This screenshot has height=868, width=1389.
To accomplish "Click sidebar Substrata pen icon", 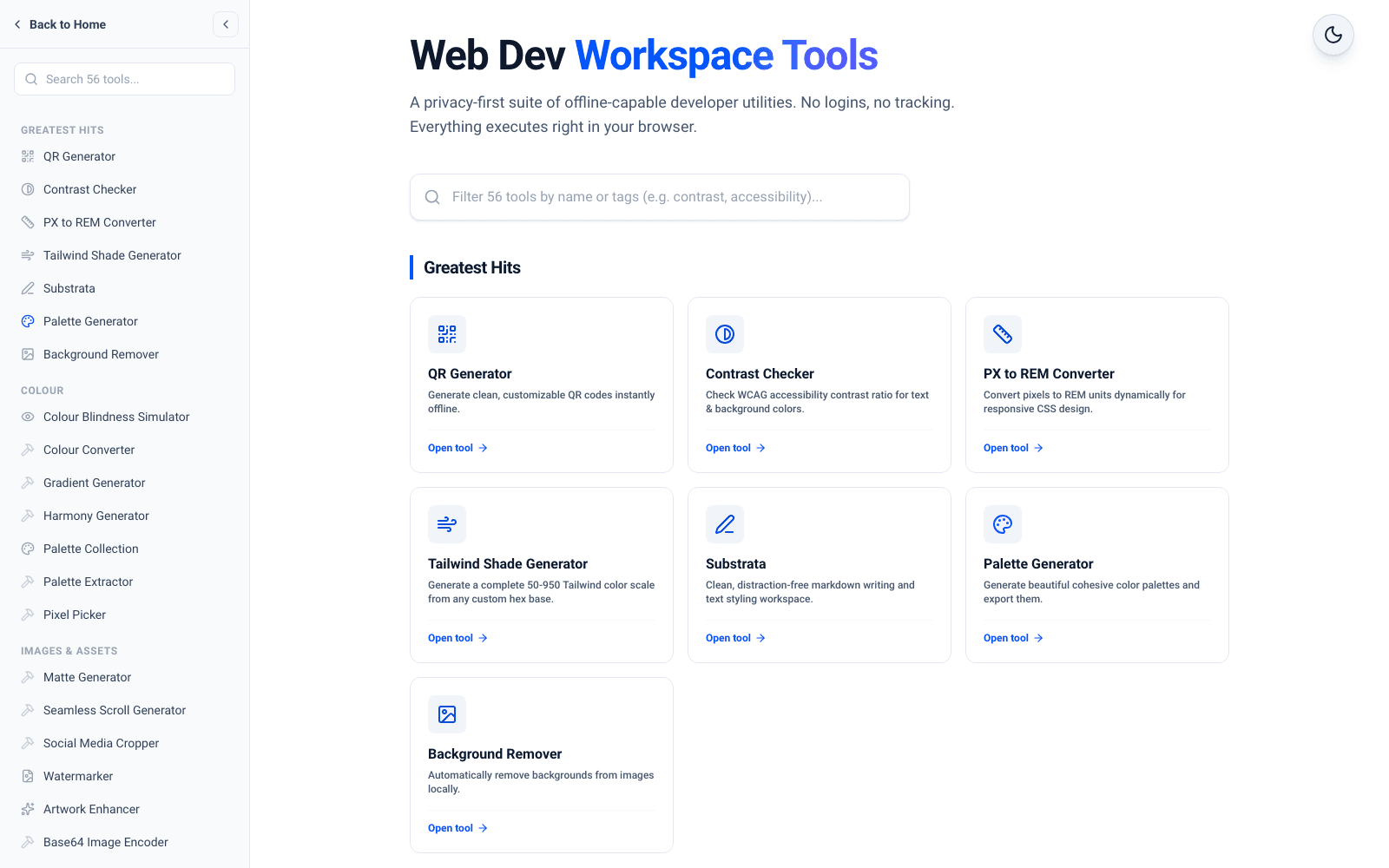I will pyautogui.click(x=28, y=288).
